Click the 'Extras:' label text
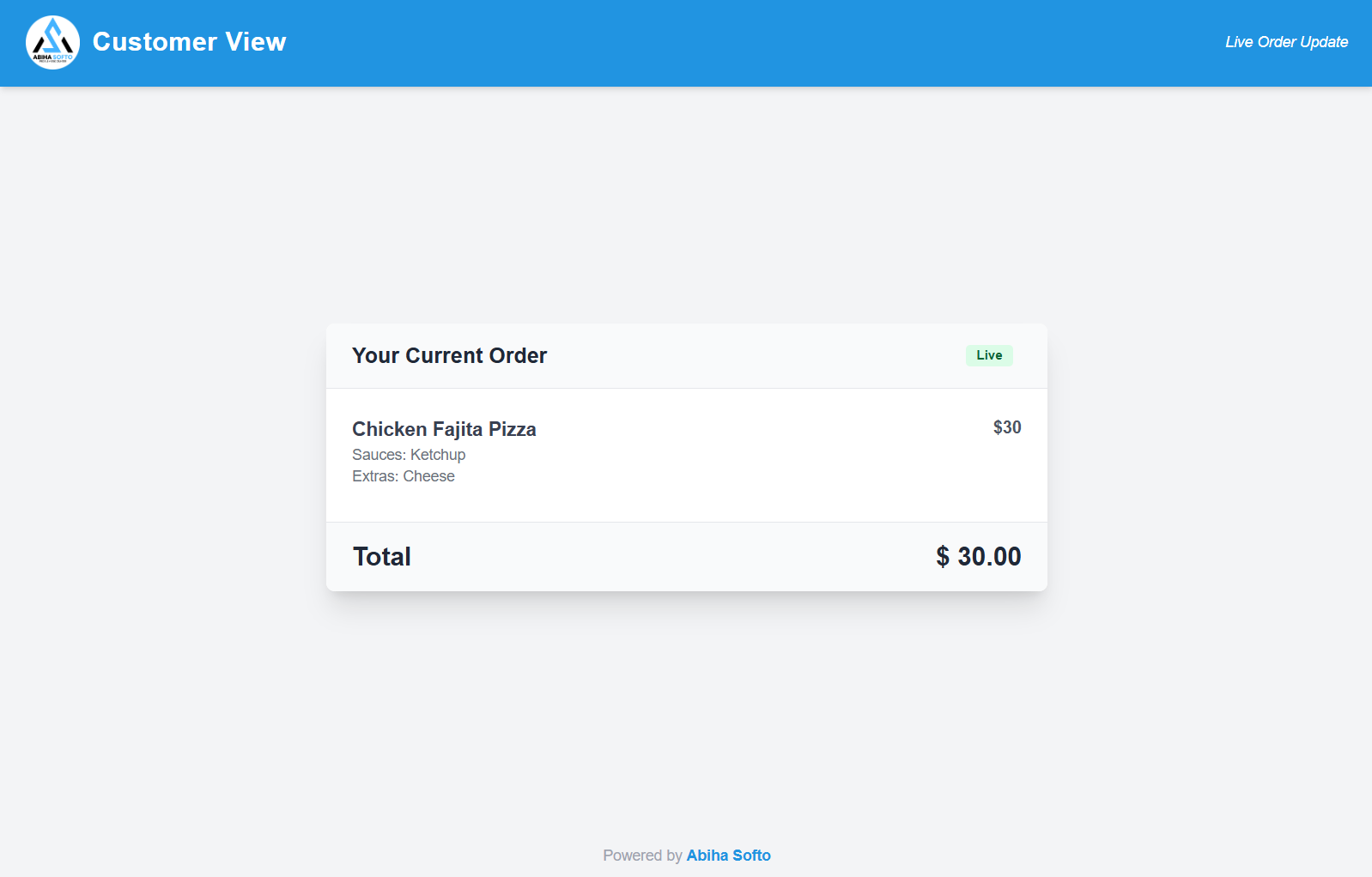The height and width of the screenshot is (877, 1372). coord(375,476)
